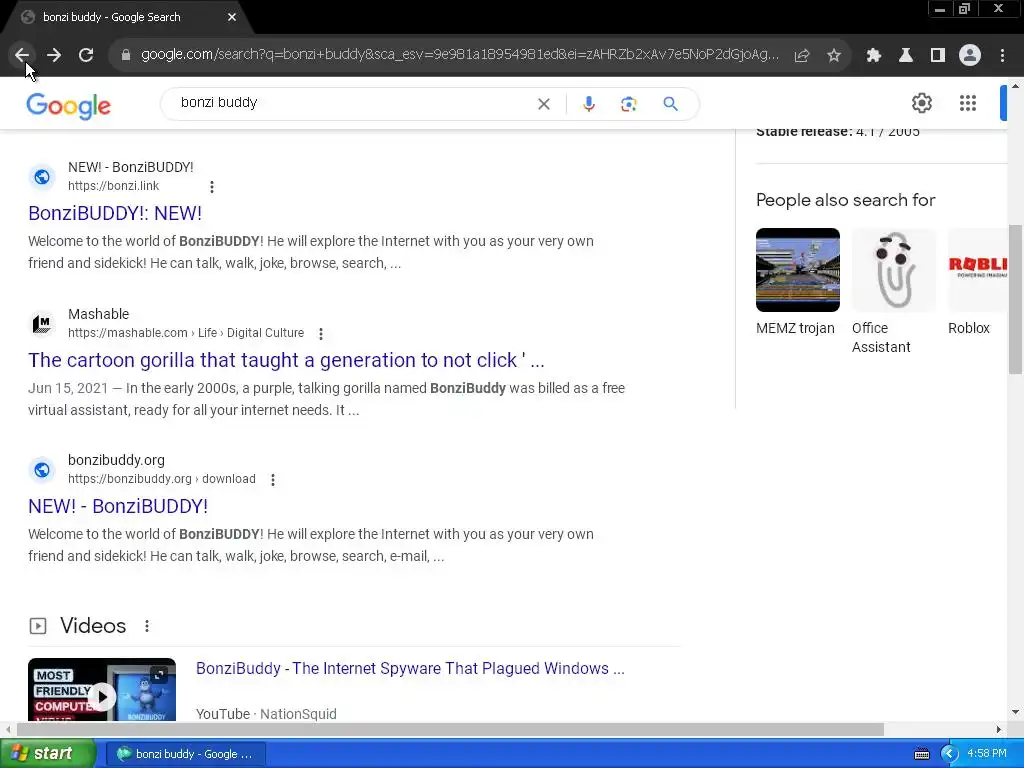
Task: Reload the Google search page
Action: click(86, 55)
